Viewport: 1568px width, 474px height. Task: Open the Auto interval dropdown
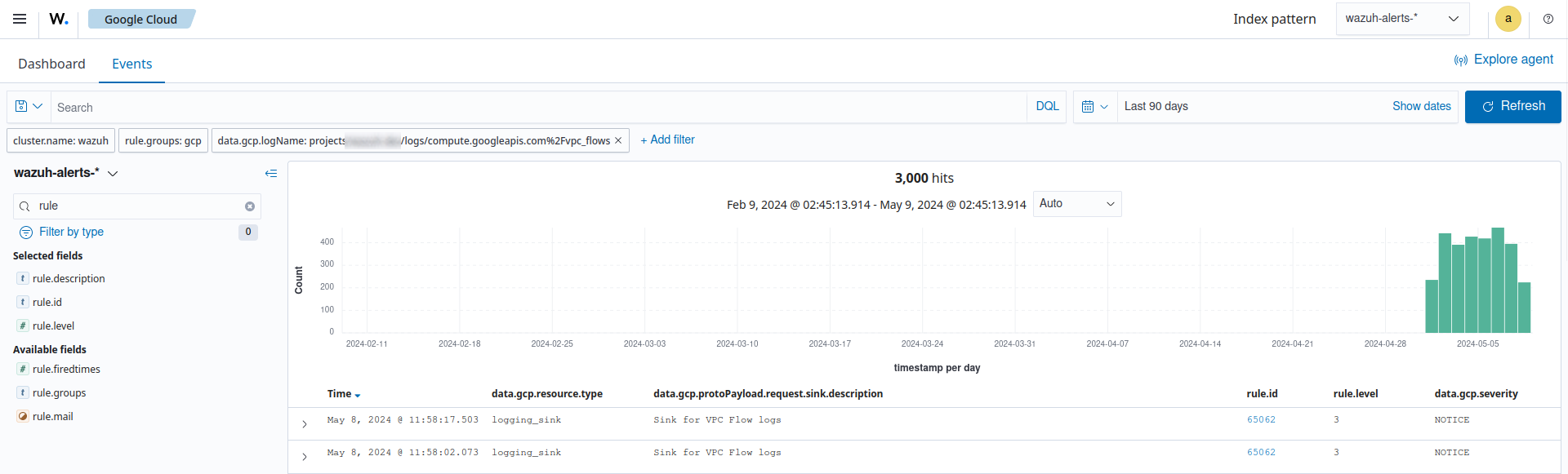click(1076, 204)
